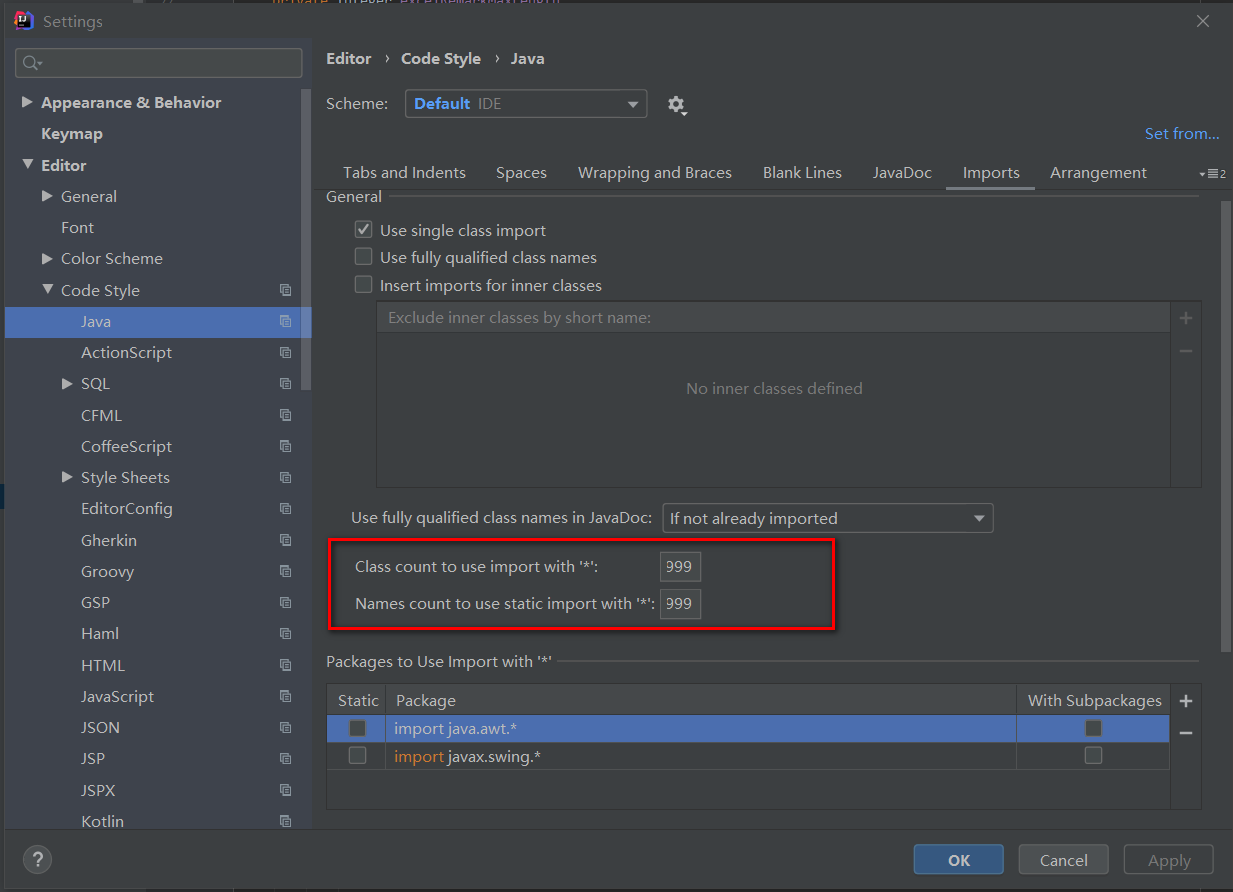Open the JavaDoc tab
The width and height of the screenshot is (1233, 892).
tap(902, 173)
